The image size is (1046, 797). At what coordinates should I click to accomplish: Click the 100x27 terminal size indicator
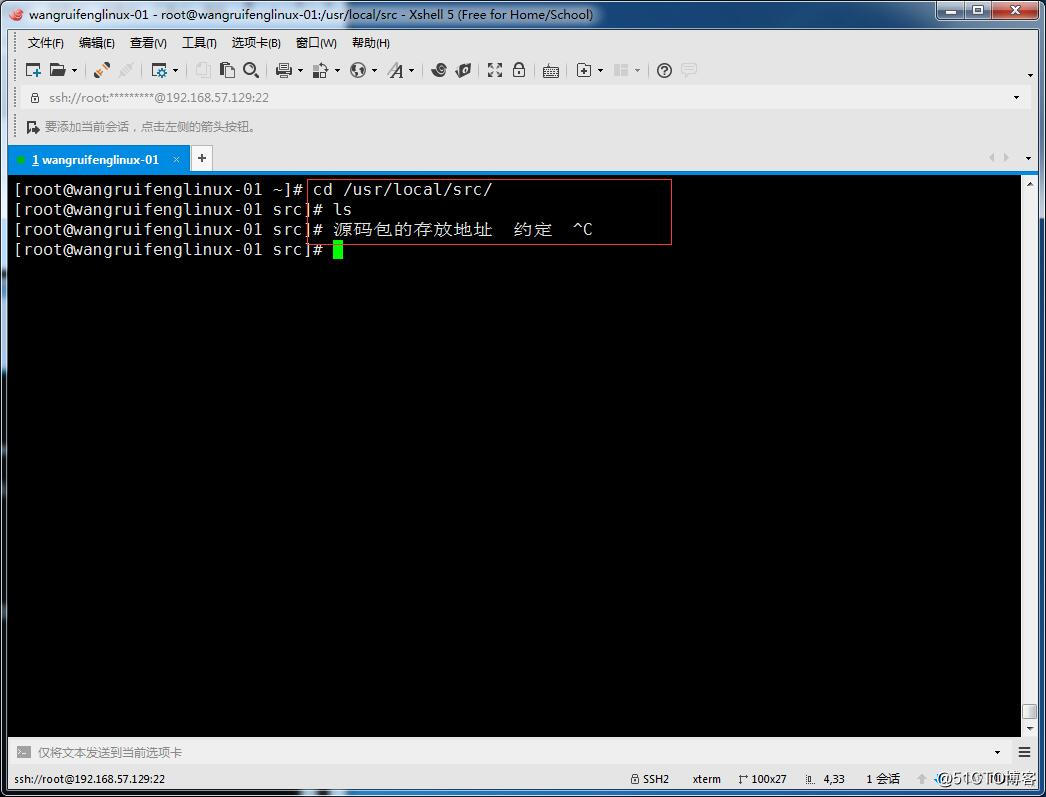[762, 778]
